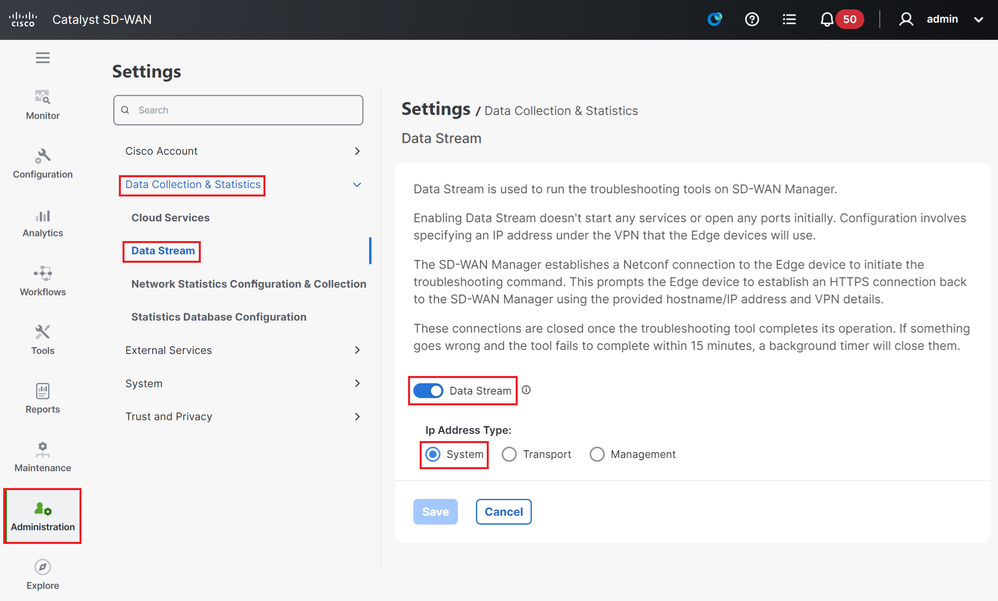The height and width of the screenshot is (601, 998).
Task: Open the task list icon in header
Action: coord(789,19)
